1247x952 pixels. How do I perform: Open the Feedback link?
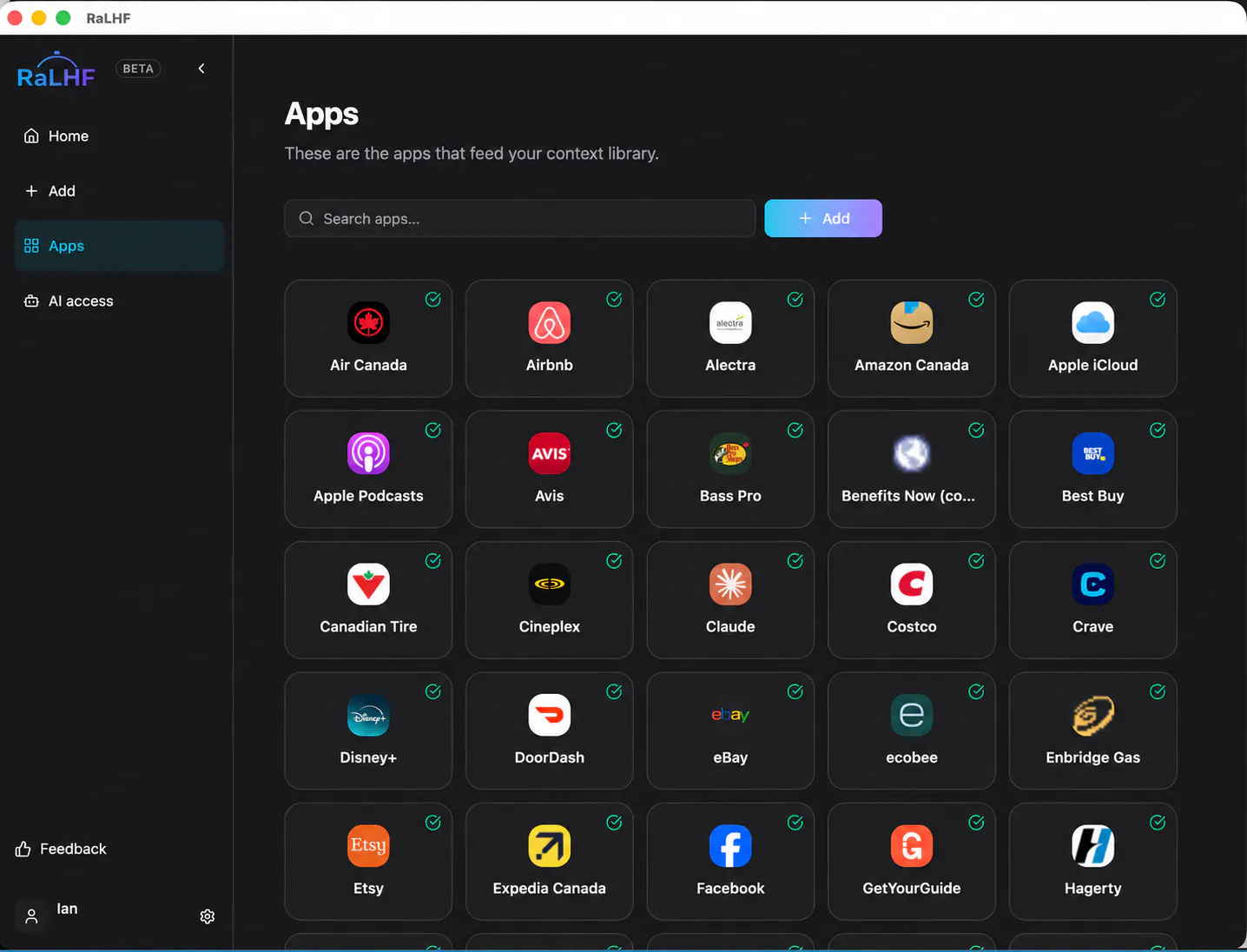tap(61, 849)
